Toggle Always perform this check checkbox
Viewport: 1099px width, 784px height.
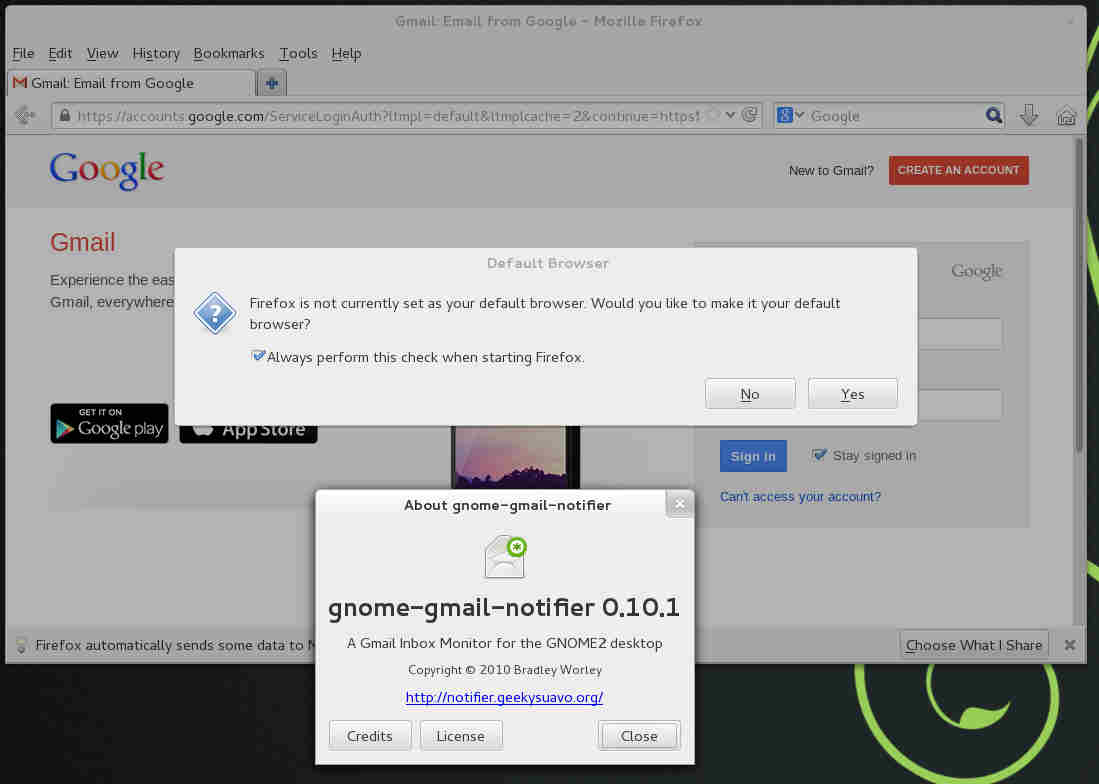tap(258, 356)
